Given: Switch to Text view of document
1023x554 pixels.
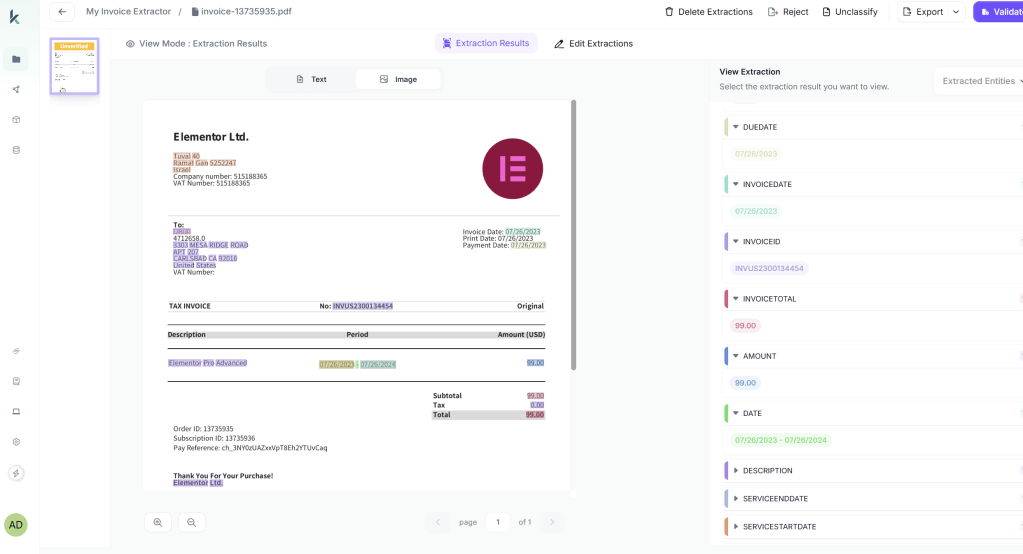Looking at the screenshot, I should (x=311, y=79).
